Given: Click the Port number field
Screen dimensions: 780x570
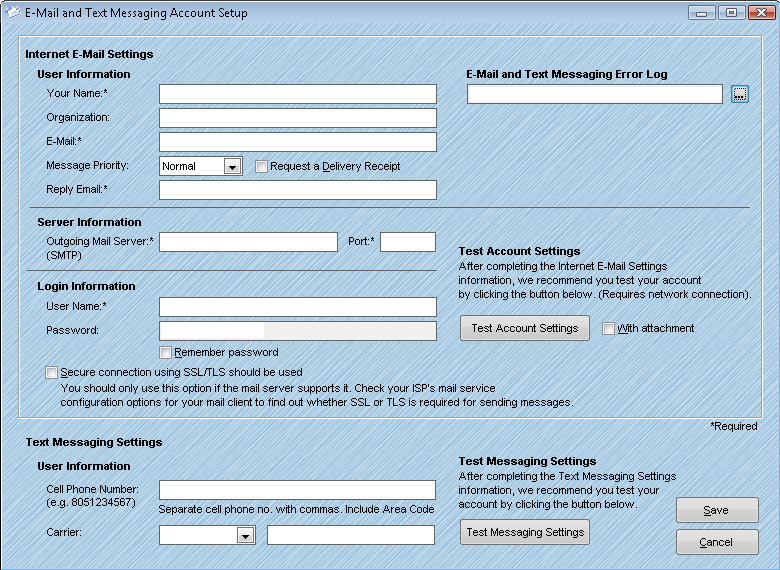Looking at the screenshot, I should [x=408, y=242].
